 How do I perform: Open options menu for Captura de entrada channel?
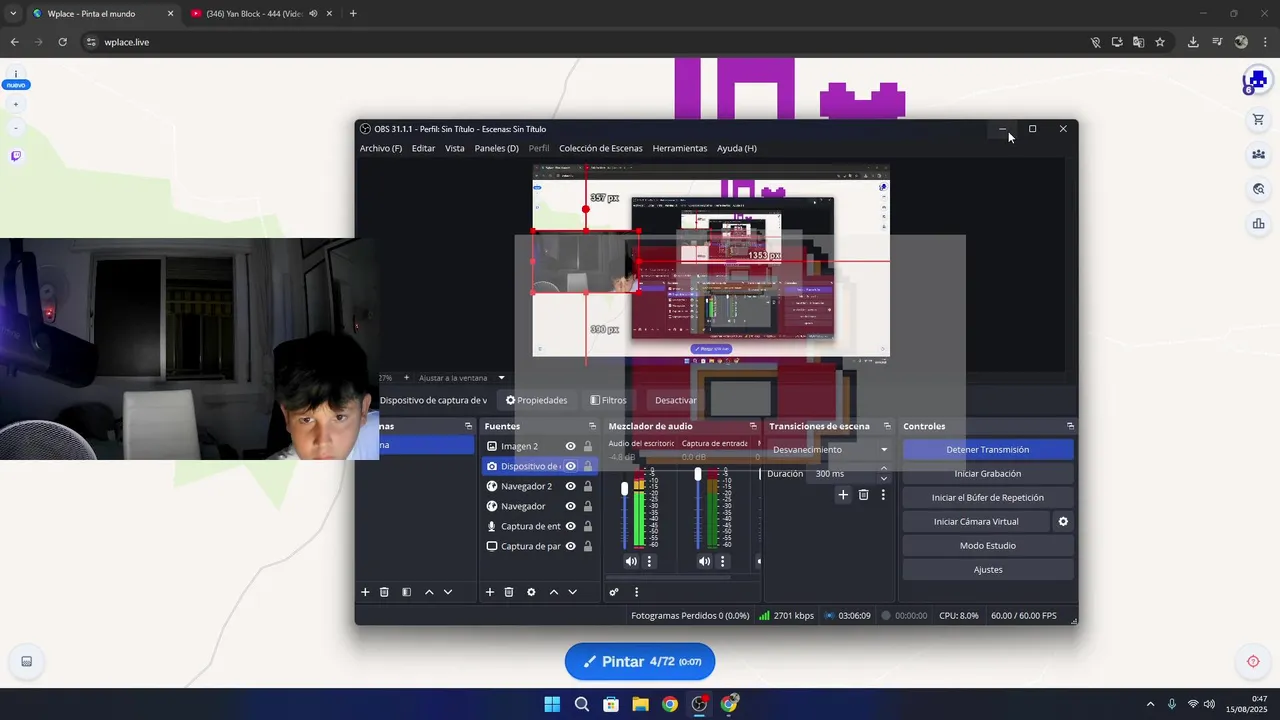coord(722,561)
